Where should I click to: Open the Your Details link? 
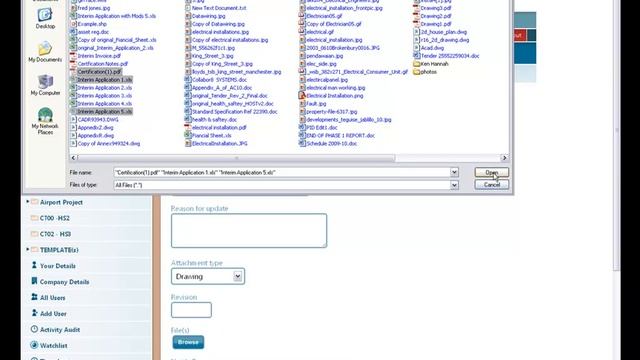58,266
